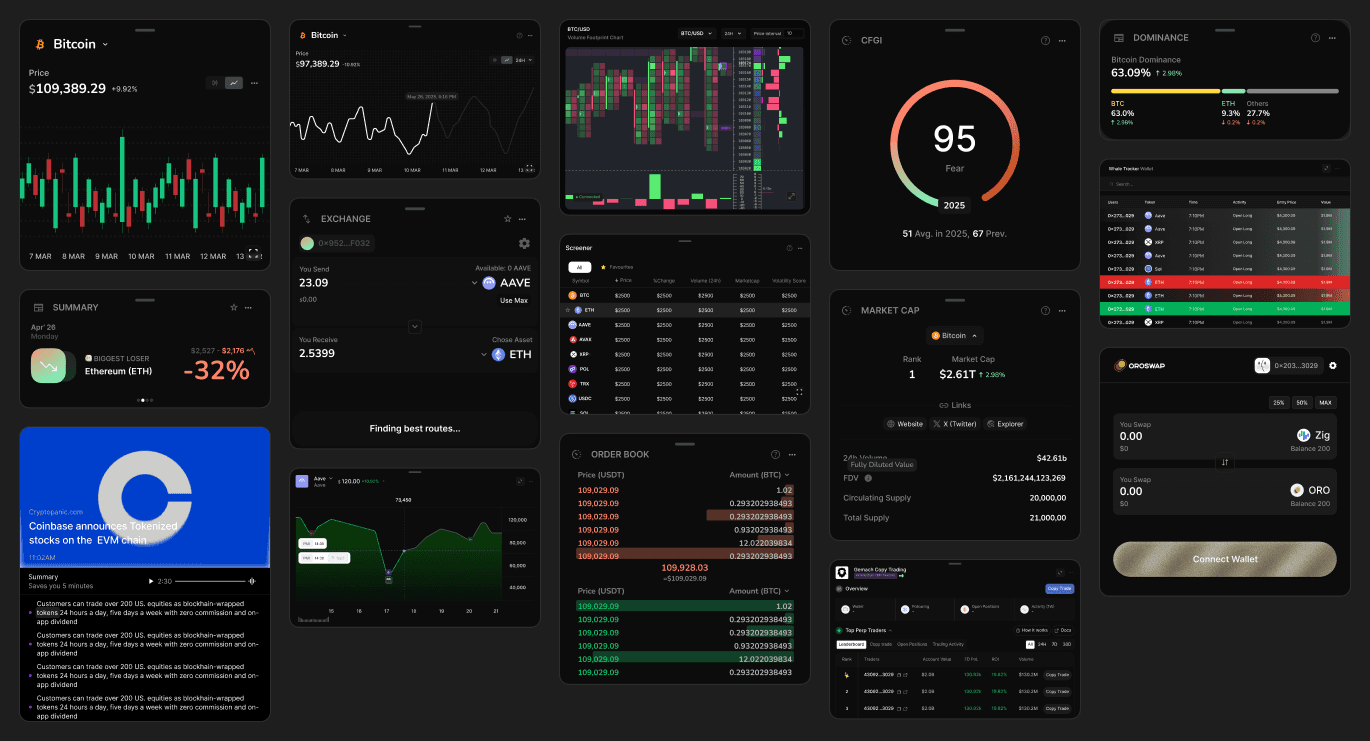Toggle the star next to the ETH row in Screener

[569, 310]
